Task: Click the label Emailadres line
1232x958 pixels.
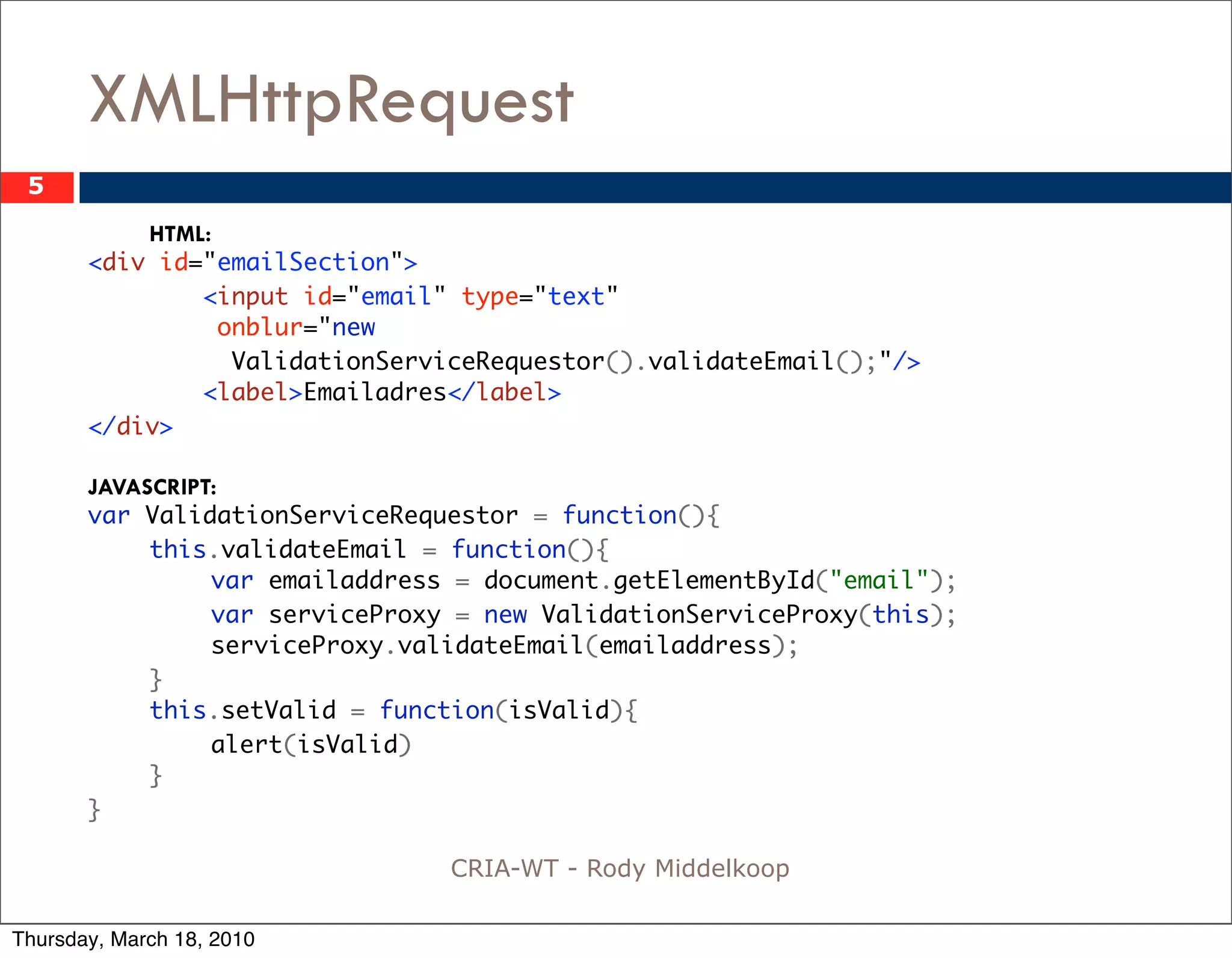Action: click(x=382, y=393)
